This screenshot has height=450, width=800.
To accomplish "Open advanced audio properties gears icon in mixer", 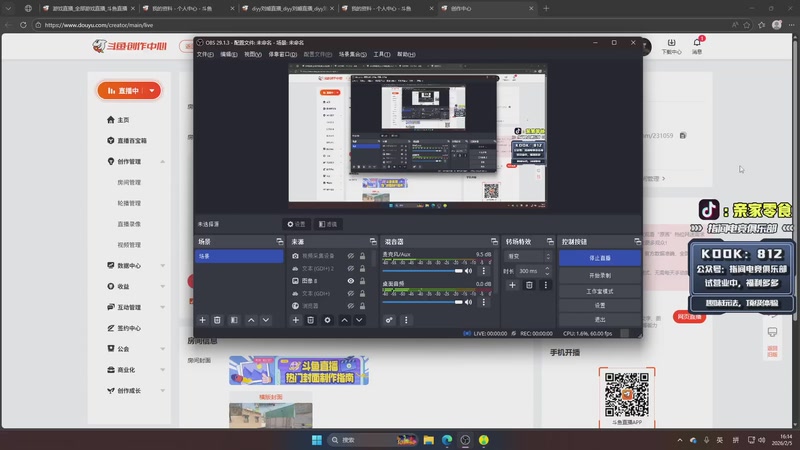I will pyautogui.click(x=389, y=320).
